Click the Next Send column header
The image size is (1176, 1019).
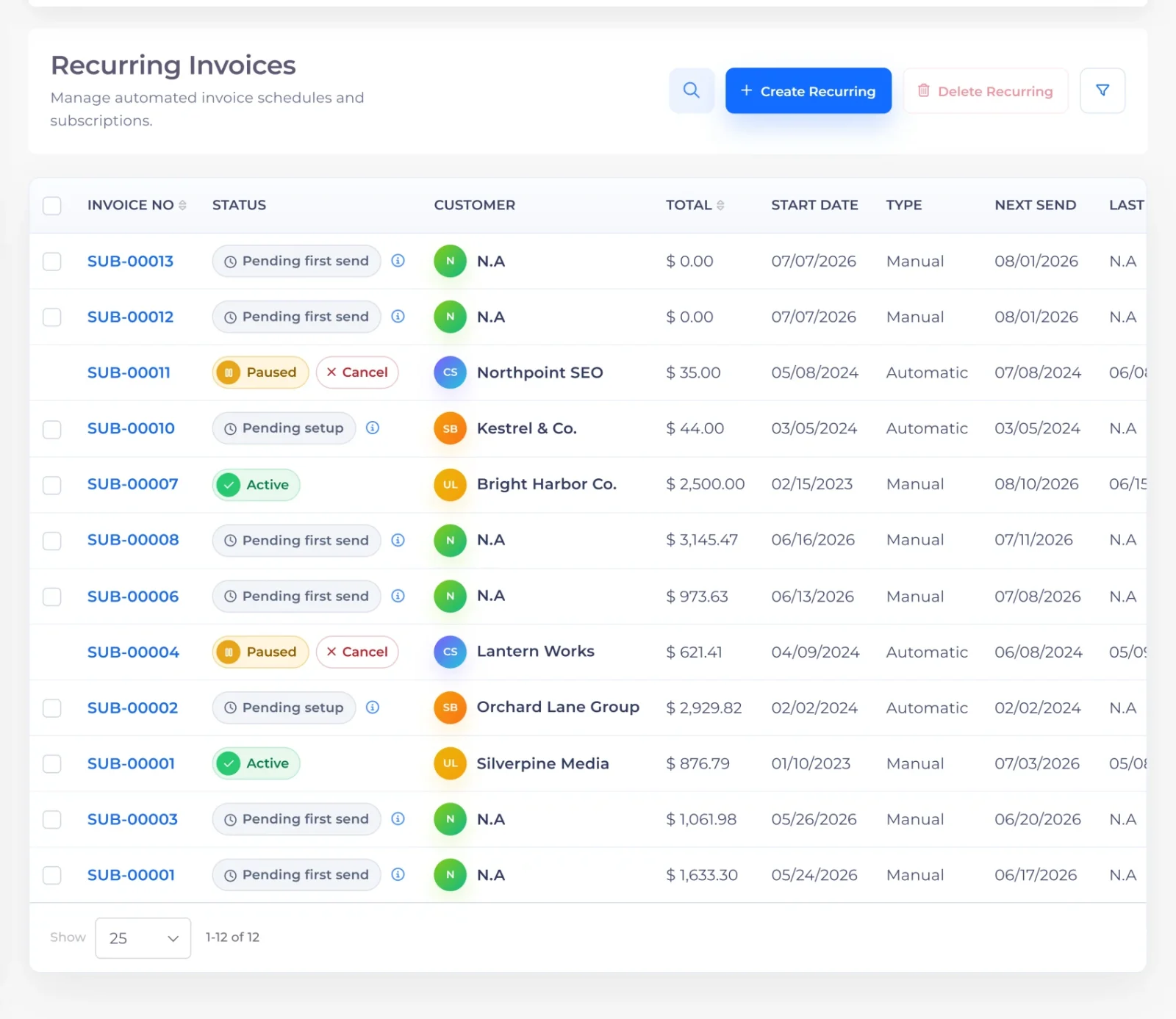(x=1035, y=205)
